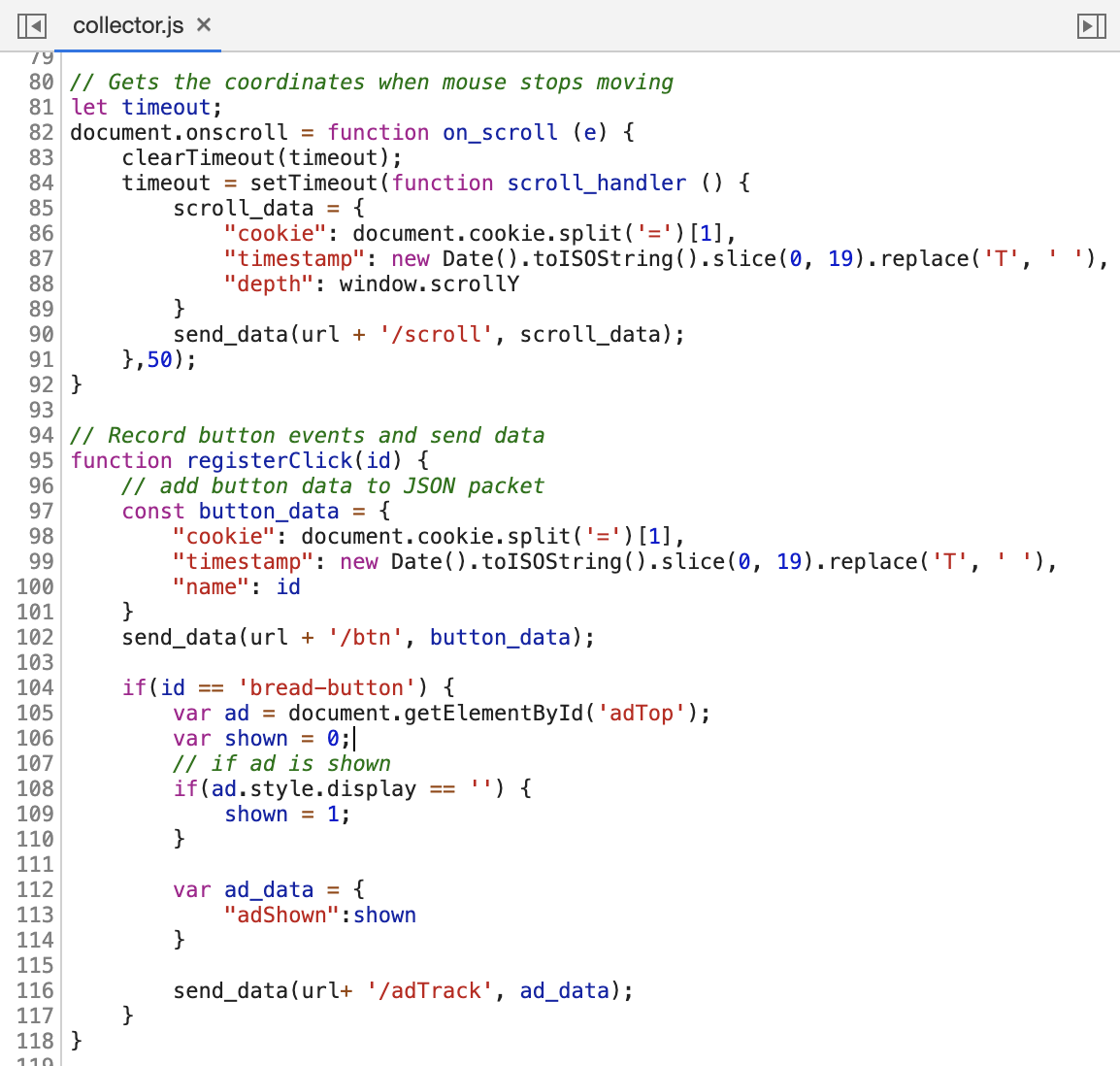This screenshot has width=1120, height=1066.
Task: Click the button_data constant name
Action: point(268,511)
